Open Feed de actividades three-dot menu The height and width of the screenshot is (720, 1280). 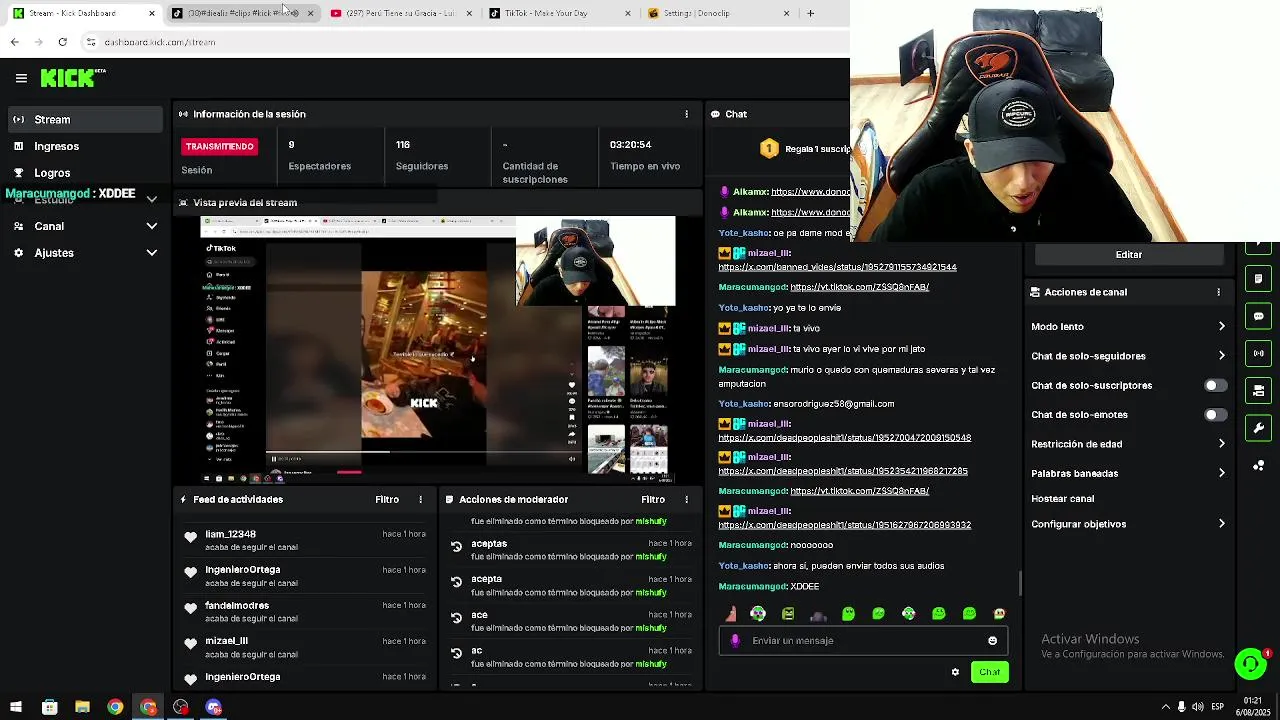point(420,499)
